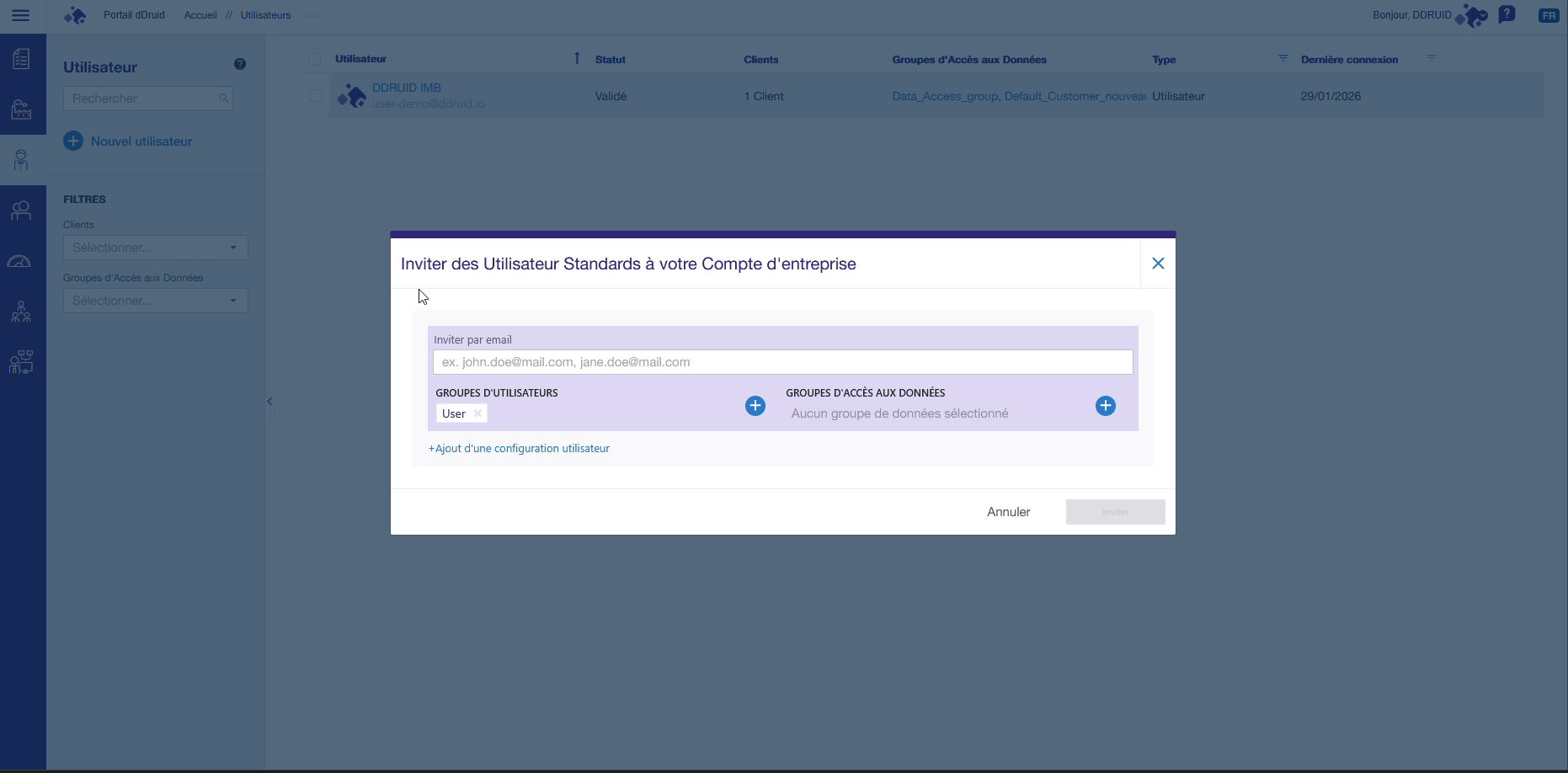The width and height of the screenshot is (1568, 773).
Task: Open DDRUID IMB user name link
Action: tap(407, 88)
